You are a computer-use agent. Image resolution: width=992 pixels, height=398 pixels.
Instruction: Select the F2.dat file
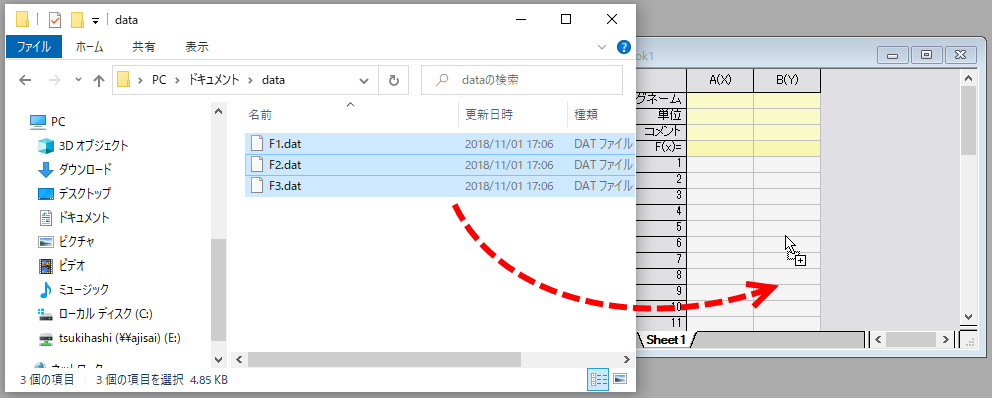tap(439, 165)
